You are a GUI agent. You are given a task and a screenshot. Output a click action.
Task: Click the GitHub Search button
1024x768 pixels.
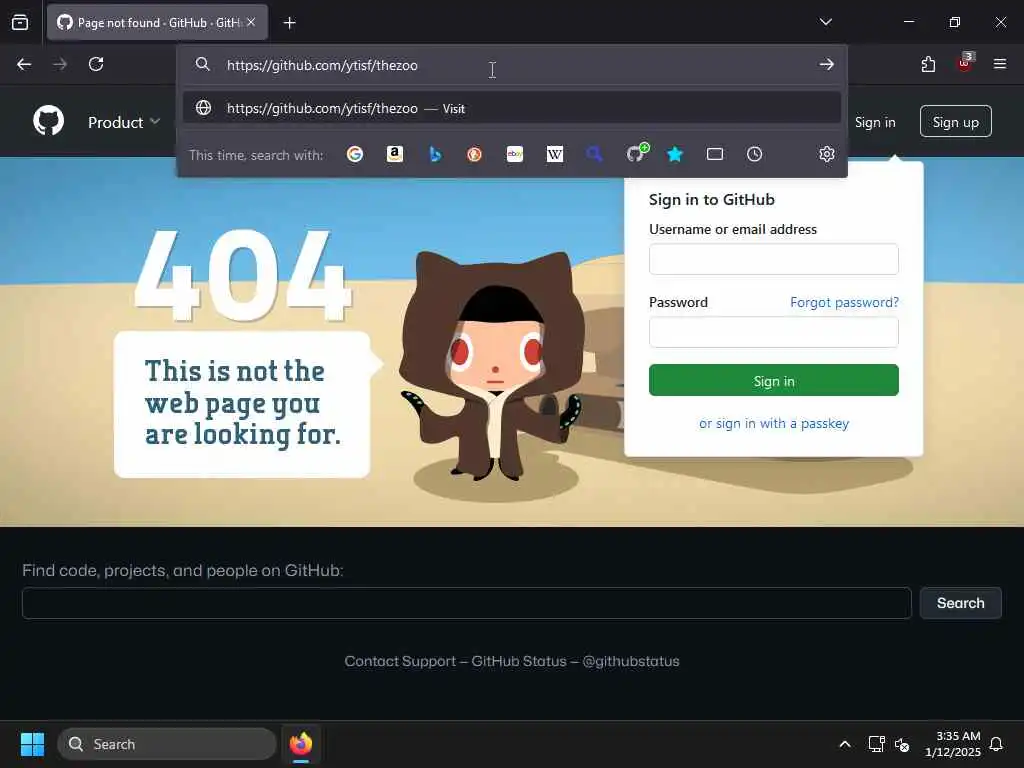[x=960, y=603]
